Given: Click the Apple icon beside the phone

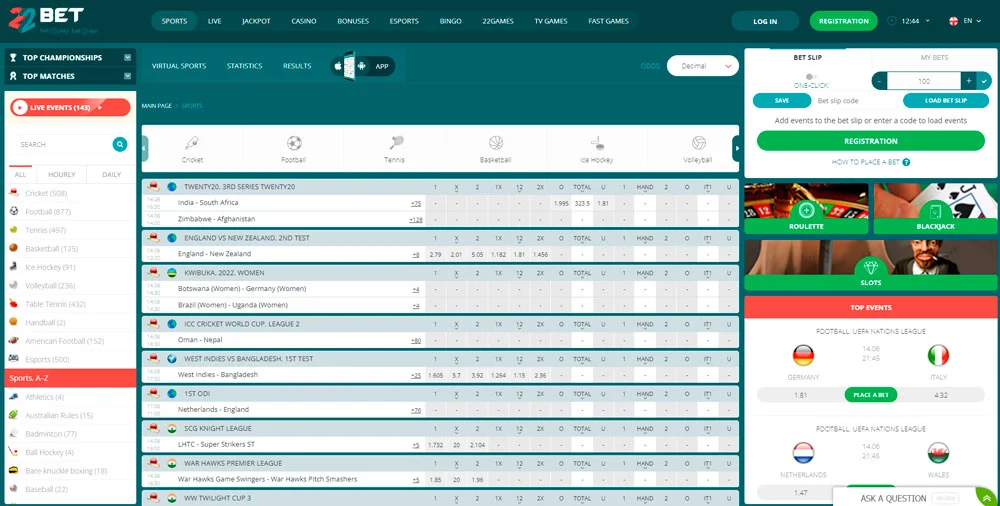Looking at the screenshot, I should pyautogui.click(x=337, y=66).
